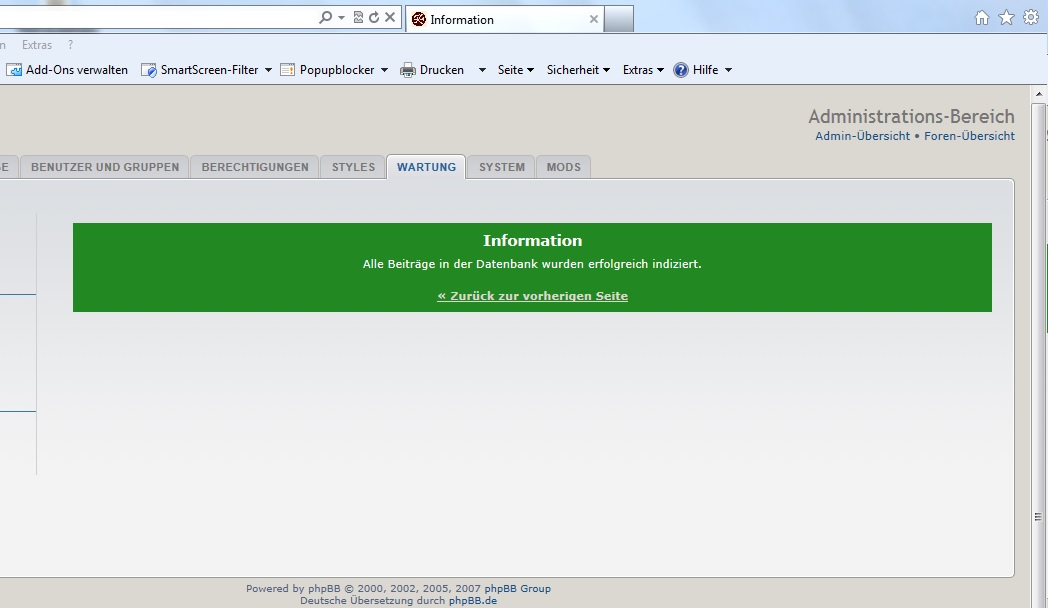Close the Information browser tab
The height and width of the screenshot is (608, 1048).
pyautogui.click(x=594, y=19)
